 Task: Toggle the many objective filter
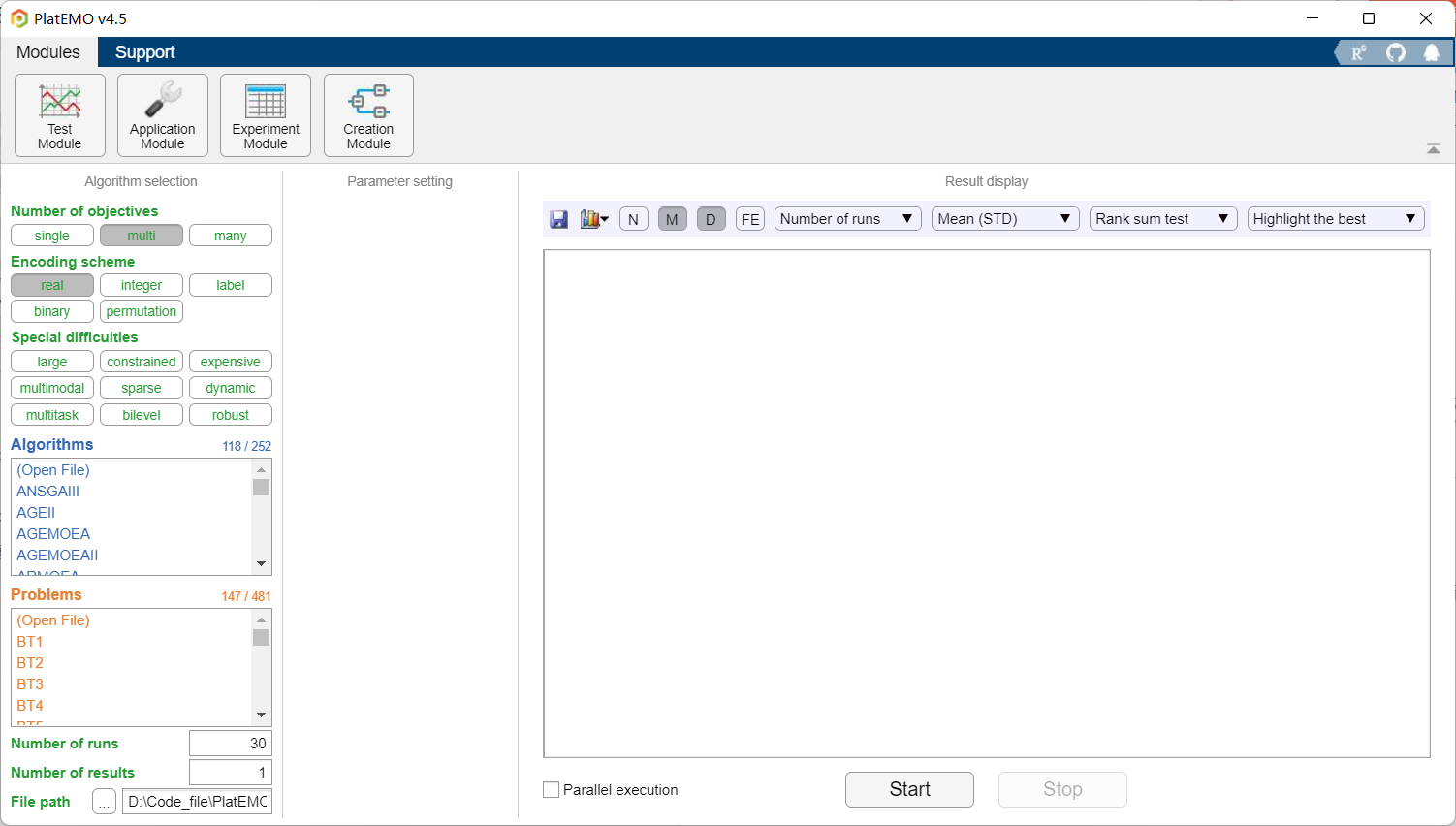pyautogui.click(x=231, y=236)
